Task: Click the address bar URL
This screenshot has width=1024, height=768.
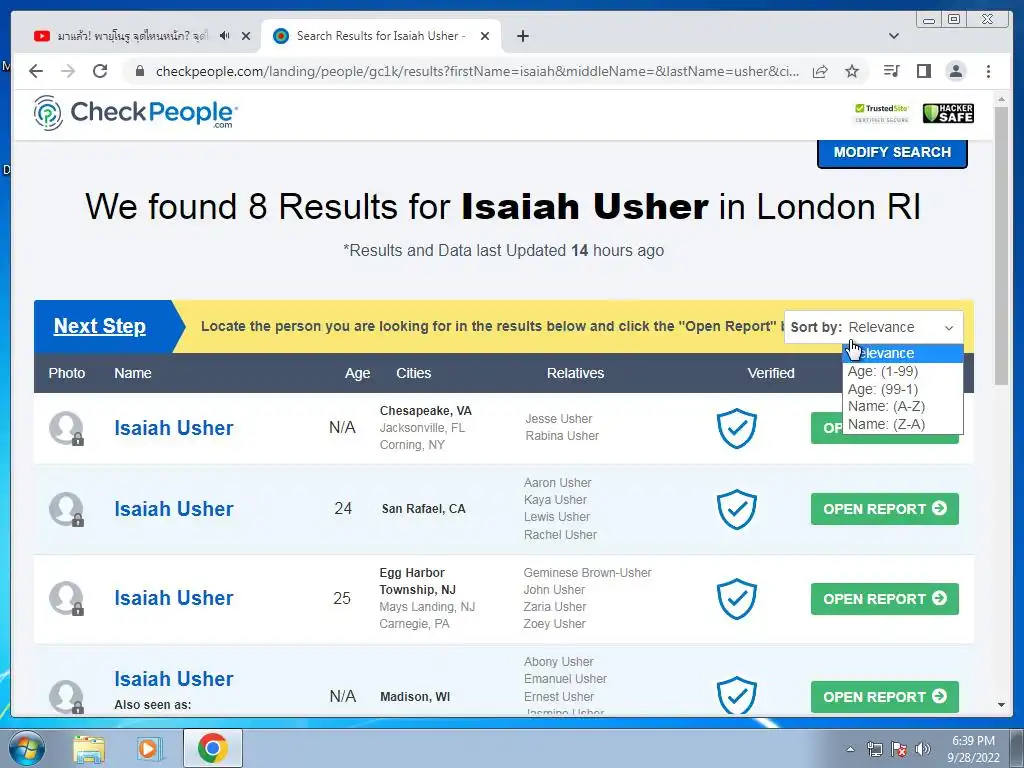Action: coord(477,71)
